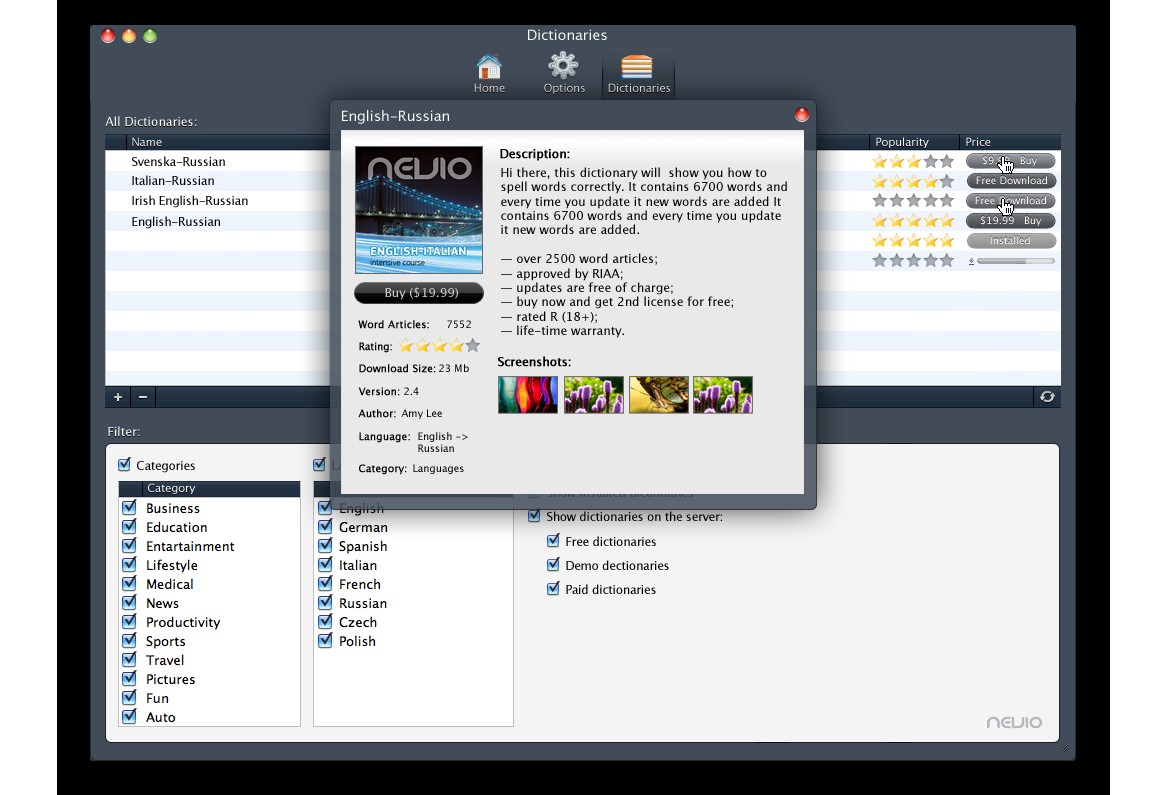Click the remove (−) dictionary button

[143, 397]
